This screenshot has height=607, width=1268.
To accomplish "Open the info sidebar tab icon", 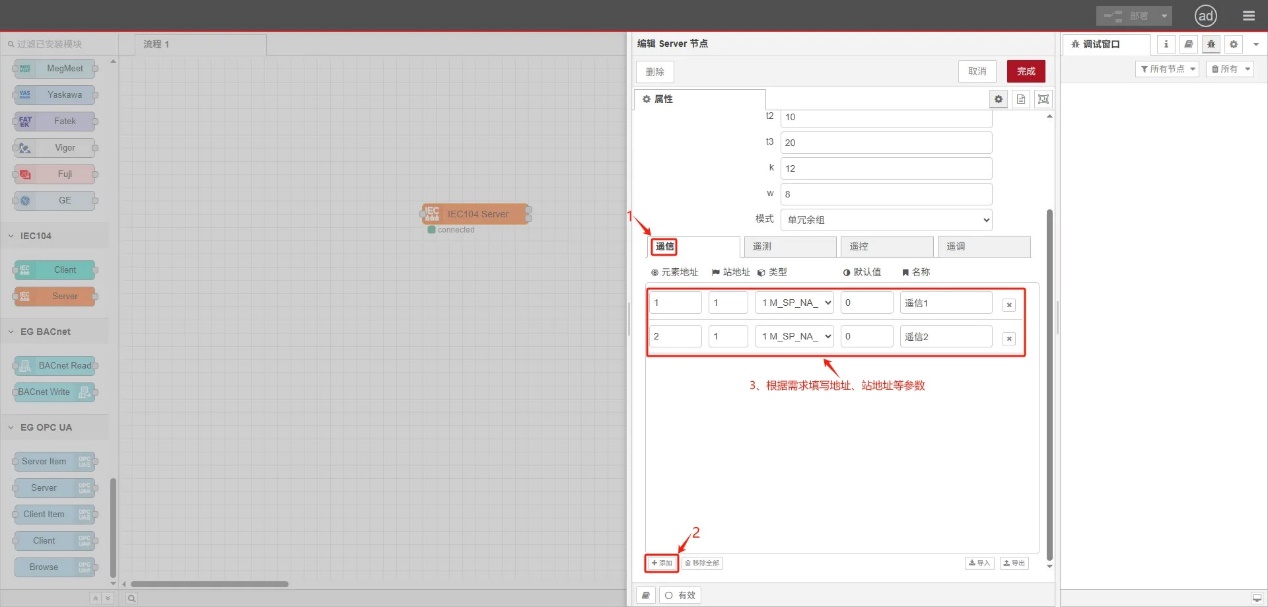I will tap(1166, 44).
